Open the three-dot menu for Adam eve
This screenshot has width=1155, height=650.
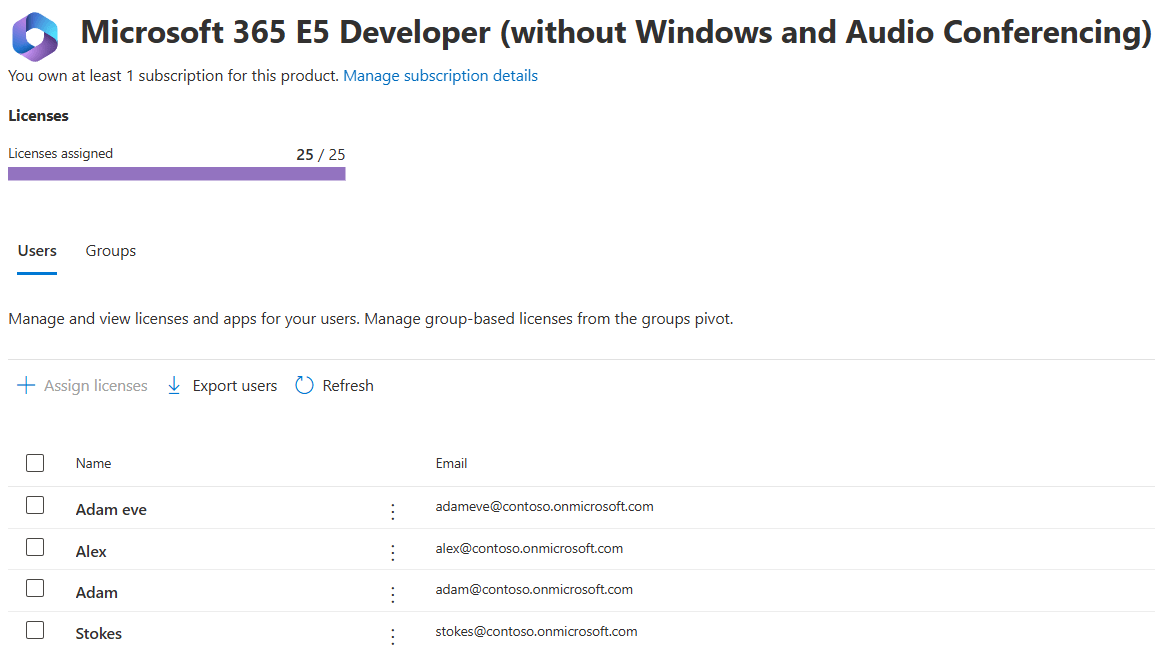tap(393, 510)
